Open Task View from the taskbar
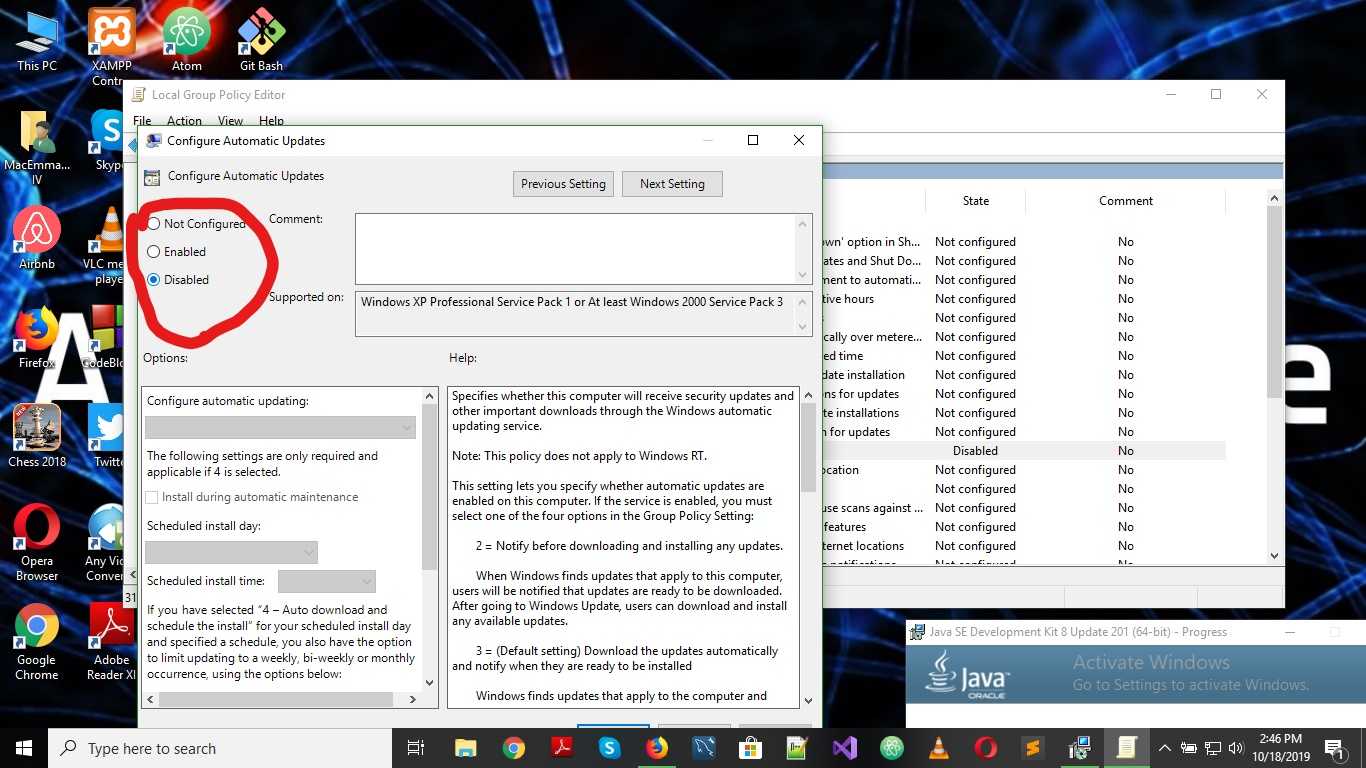The height and width of the screenshot is (768, 1366). 416,748
